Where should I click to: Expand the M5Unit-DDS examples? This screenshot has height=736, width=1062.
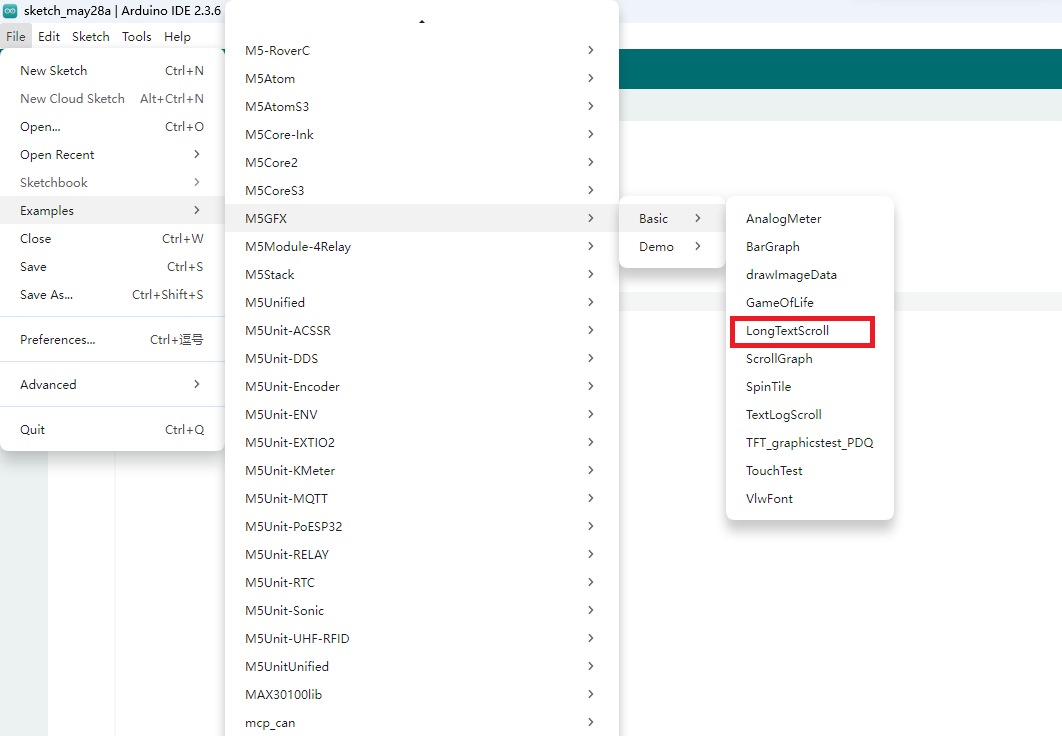click(421, 358)
